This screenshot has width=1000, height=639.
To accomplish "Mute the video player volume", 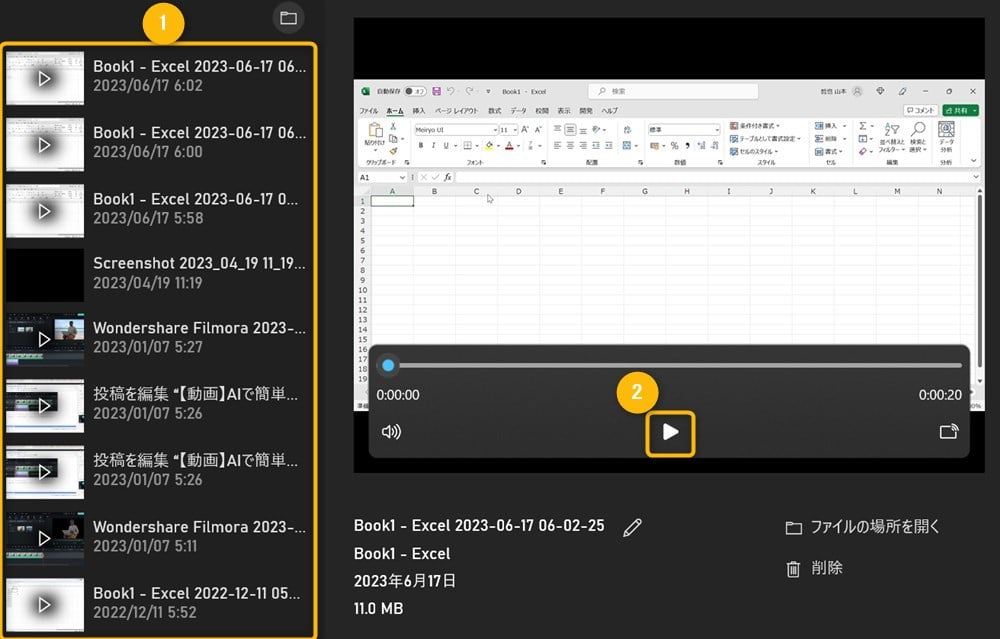I will 390,431.
